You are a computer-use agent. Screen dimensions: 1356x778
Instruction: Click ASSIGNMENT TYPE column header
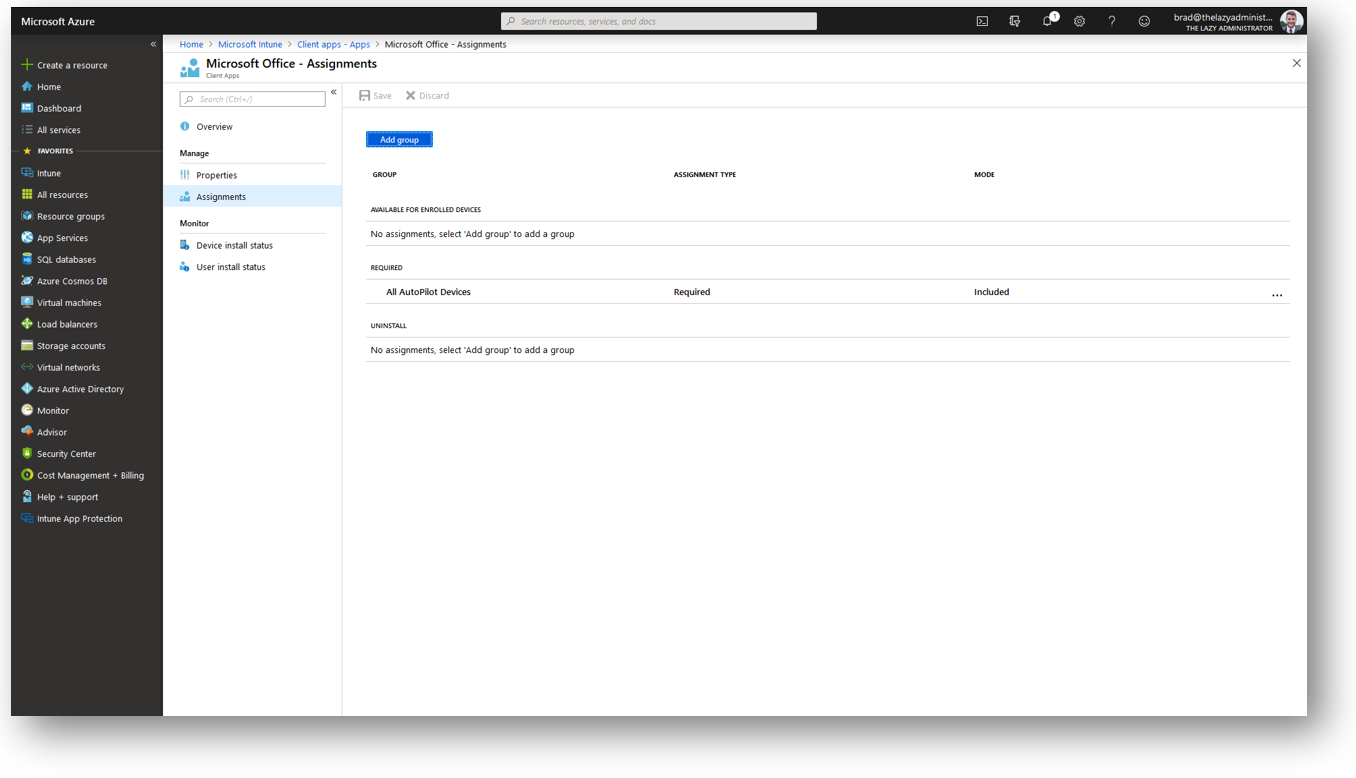tap(704, 175)
